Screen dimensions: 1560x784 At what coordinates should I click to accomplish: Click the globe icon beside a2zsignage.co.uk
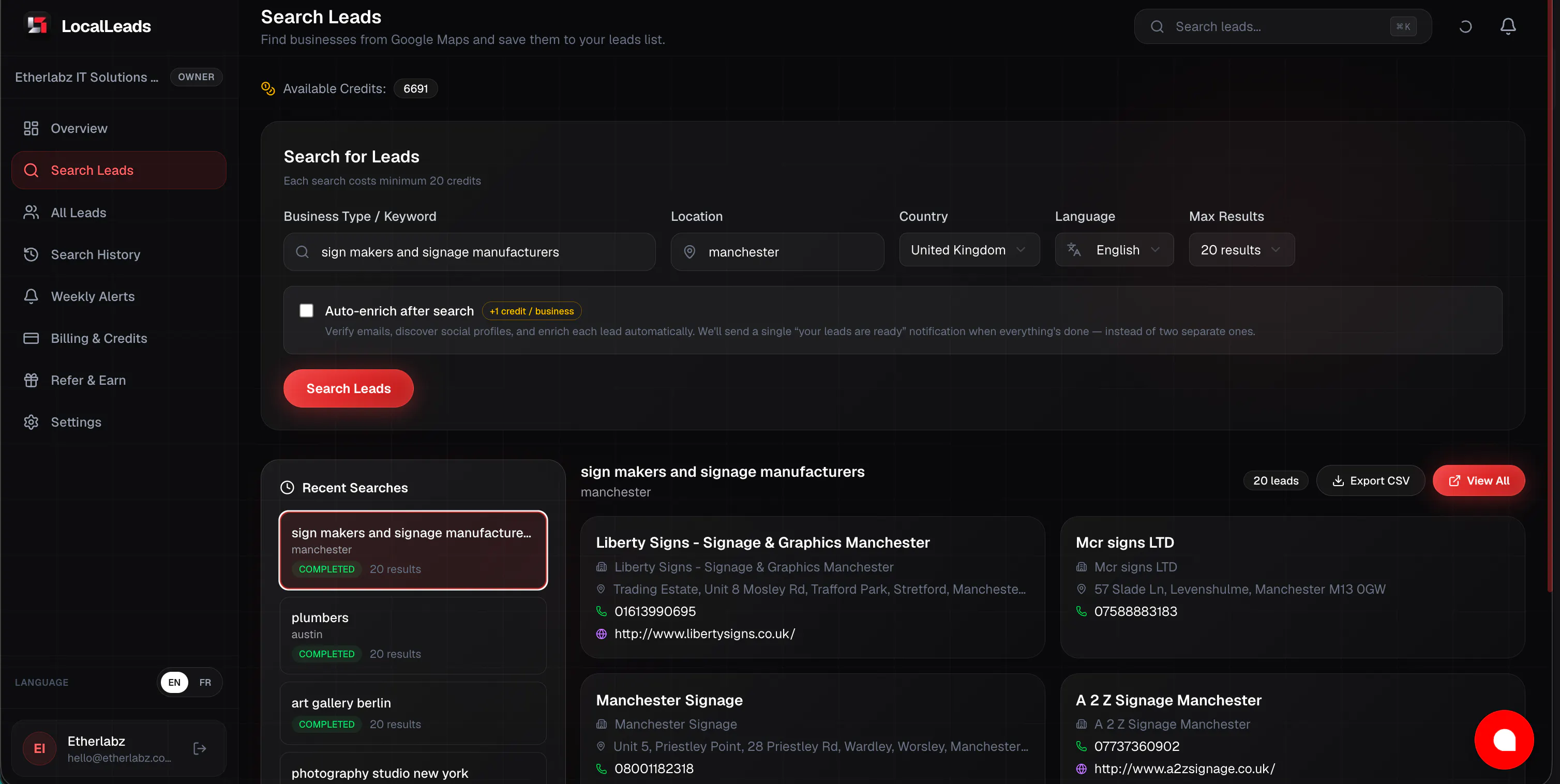1082,769
